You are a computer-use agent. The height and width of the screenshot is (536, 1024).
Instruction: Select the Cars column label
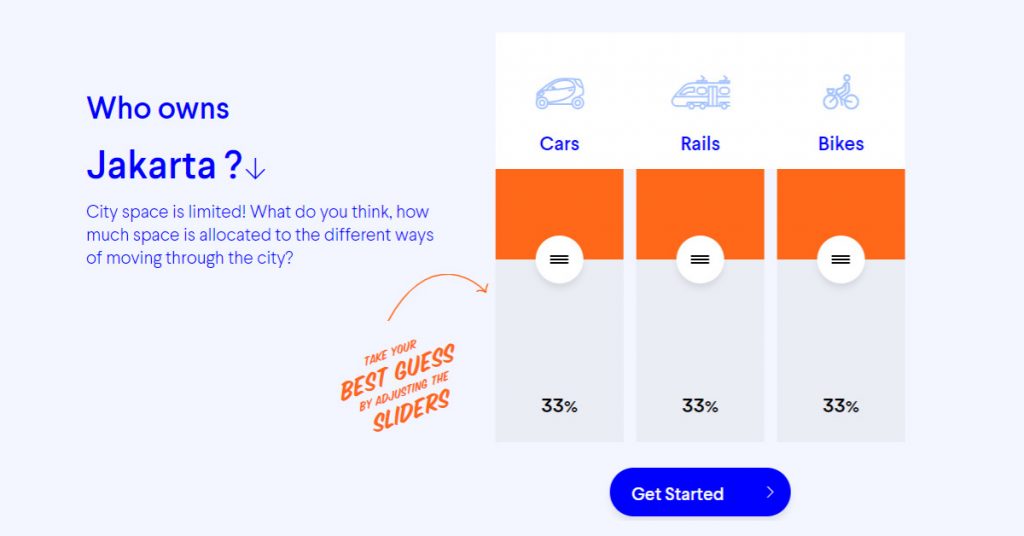(559, 144)
